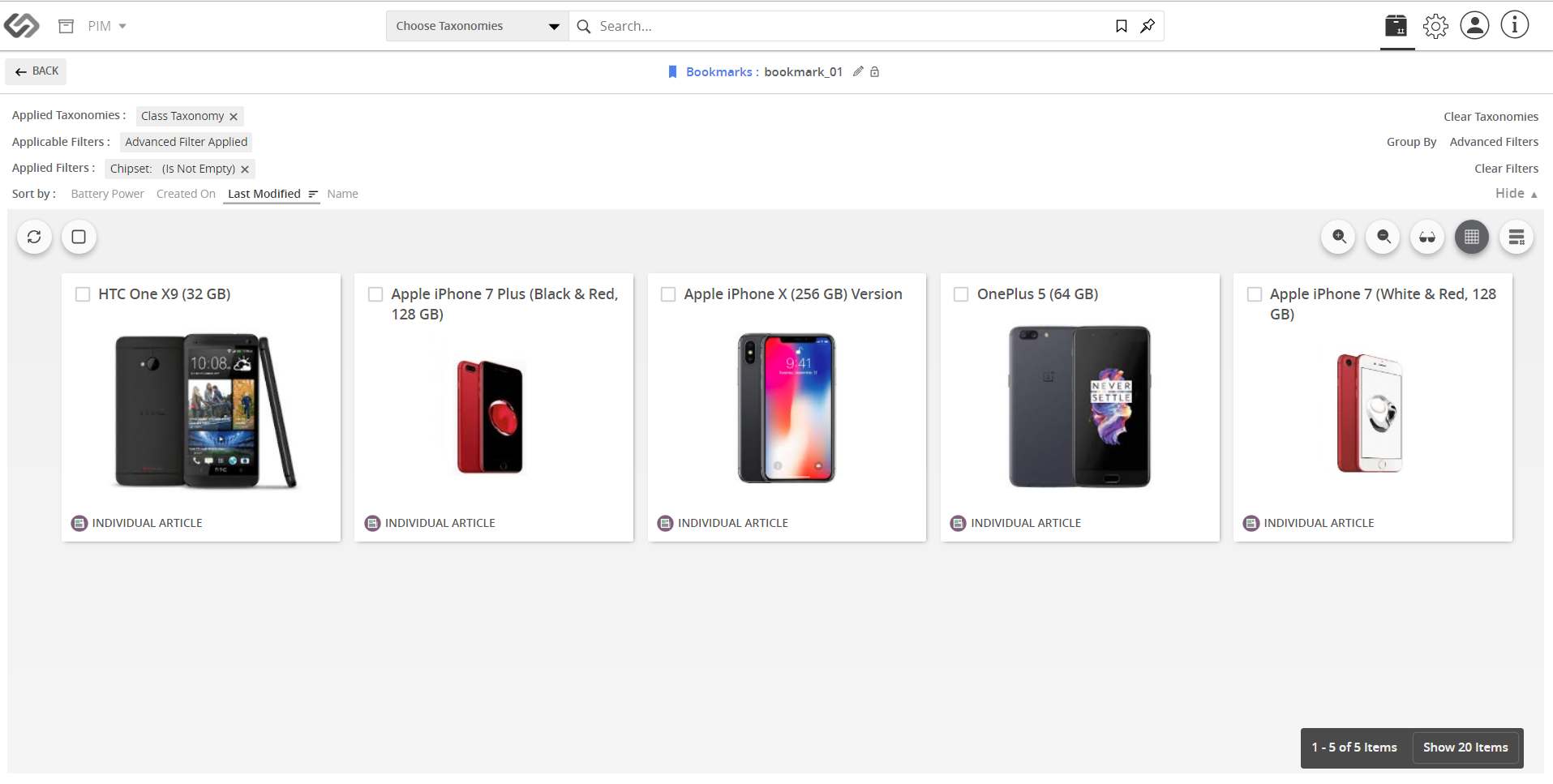
Task: Click the Apple iPhone X (256 GB) Version title
Action: click(793, 294)
